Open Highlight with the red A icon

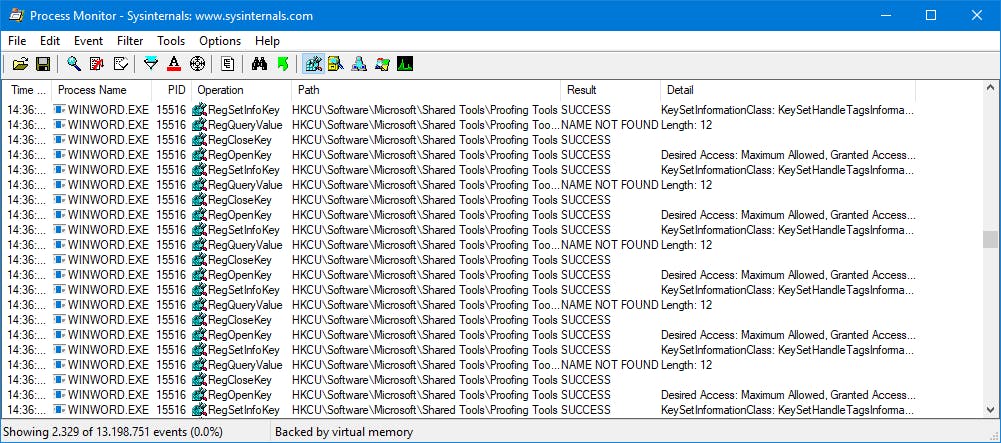click(x=174, y=64)
